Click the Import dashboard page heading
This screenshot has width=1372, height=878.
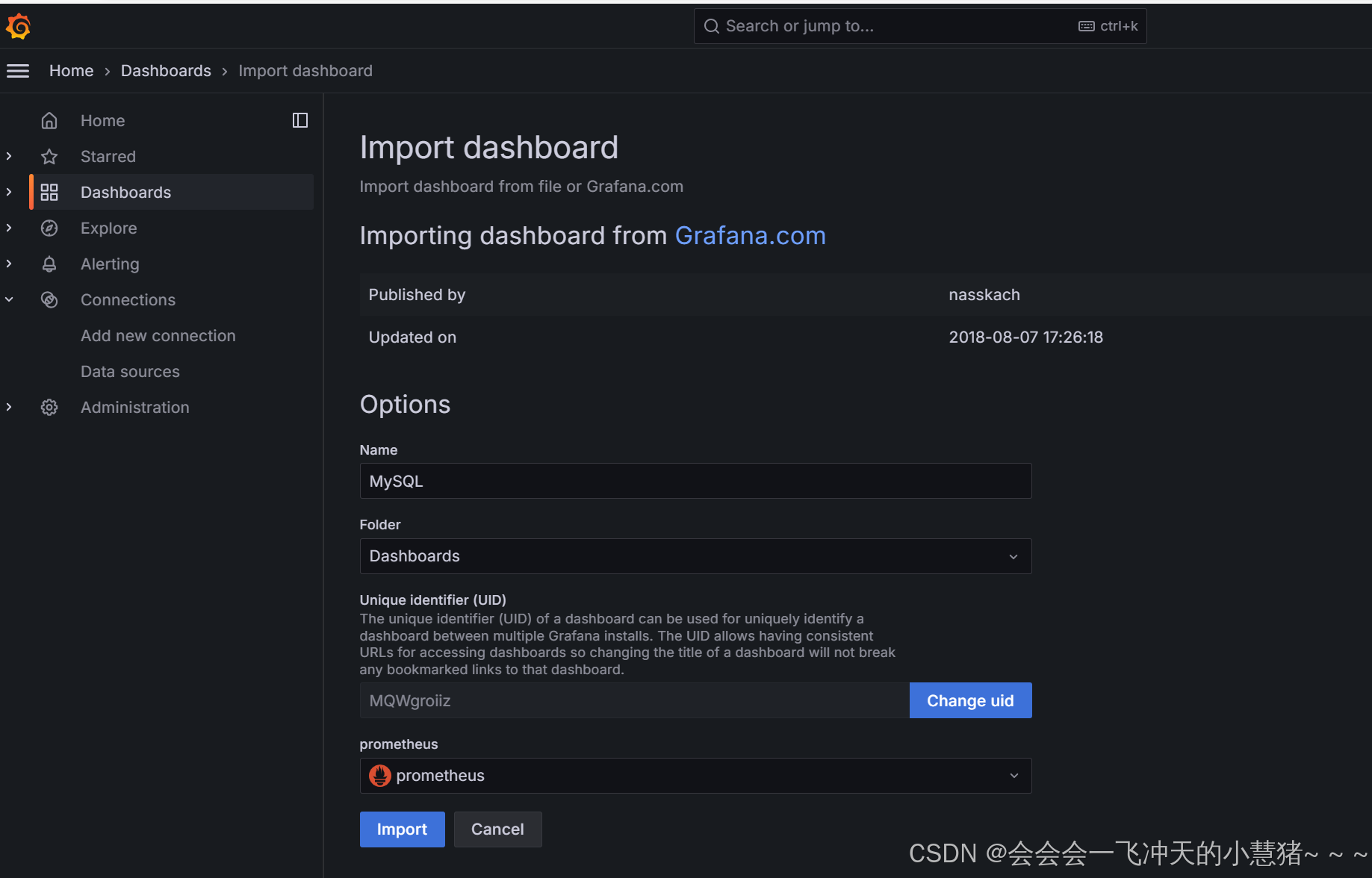point(488,148)
